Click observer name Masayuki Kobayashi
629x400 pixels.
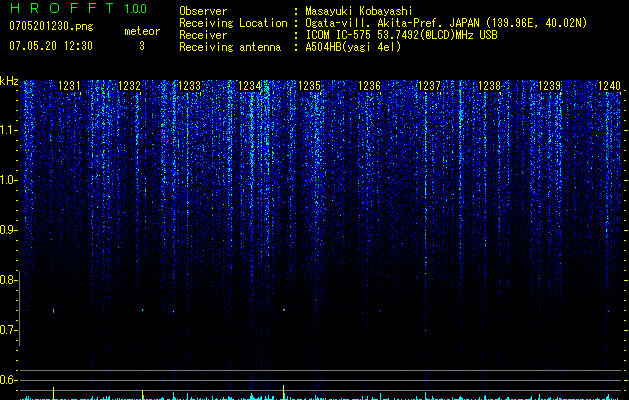(x=359, y=11)
